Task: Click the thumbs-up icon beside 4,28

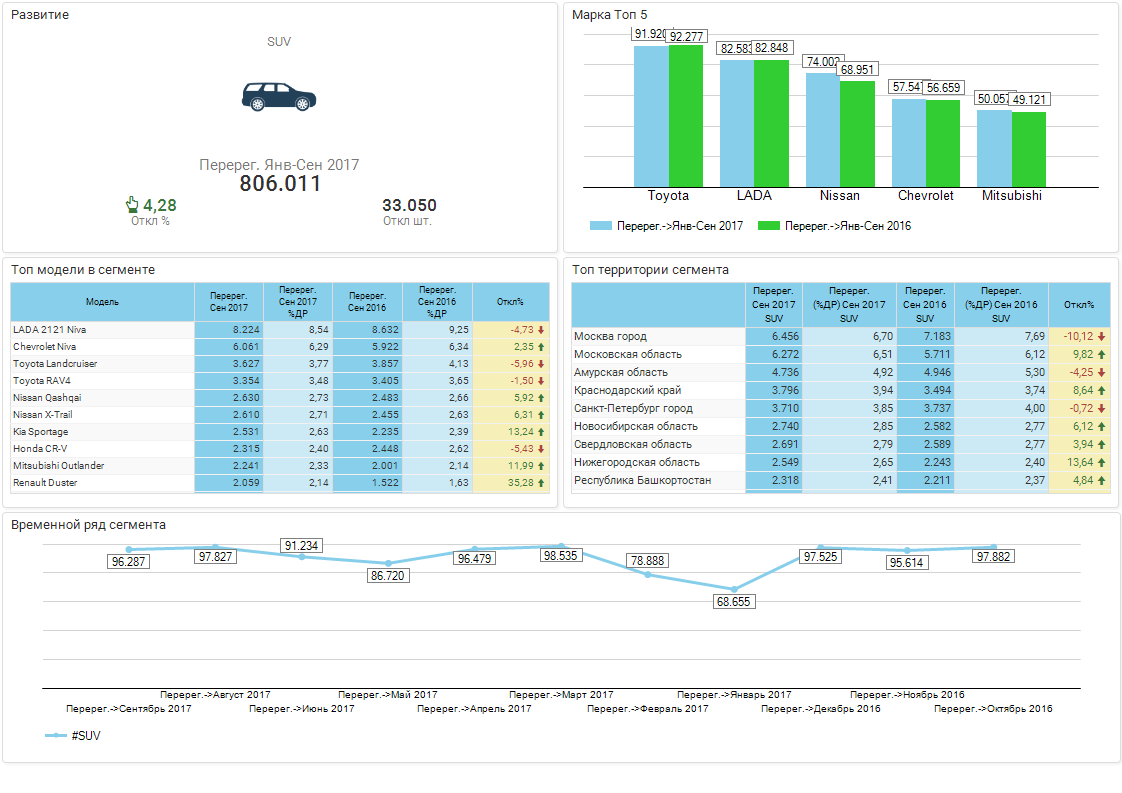Action: click(132, 205)
